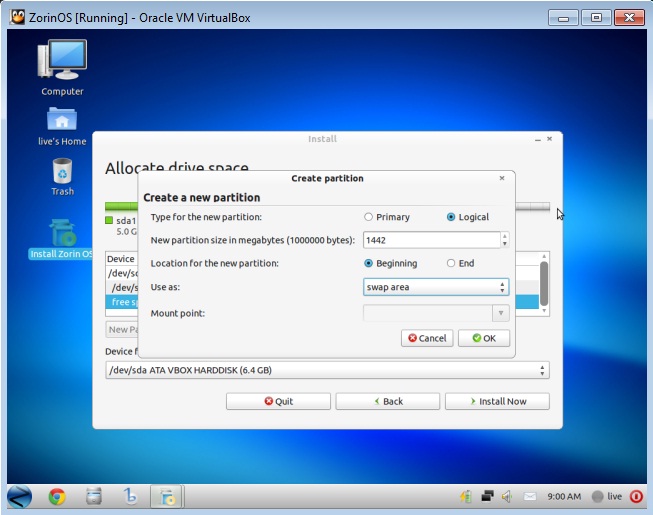Click the partition list scroll up arrow

tap(544, 256)
